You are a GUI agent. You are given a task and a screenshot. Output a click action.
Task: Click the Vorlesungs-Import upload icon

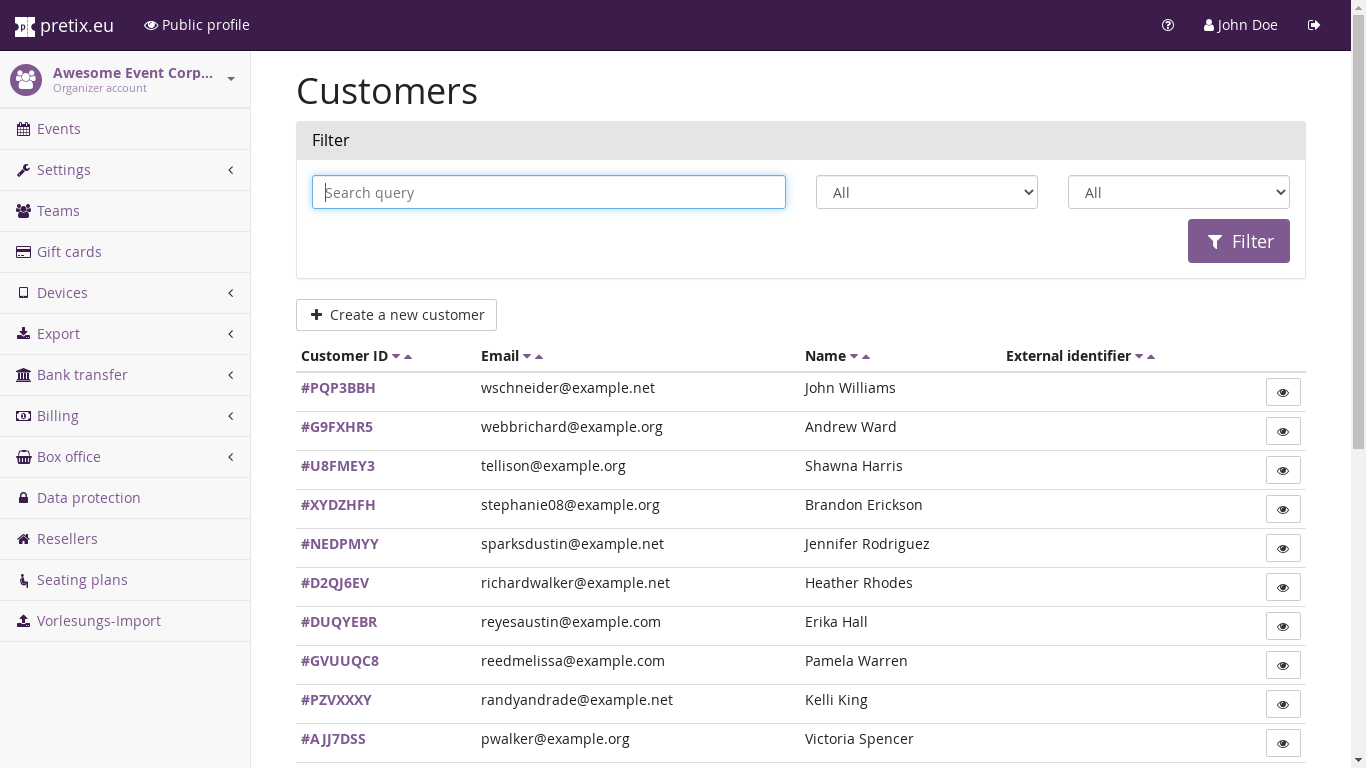click(x=23, y=621)
